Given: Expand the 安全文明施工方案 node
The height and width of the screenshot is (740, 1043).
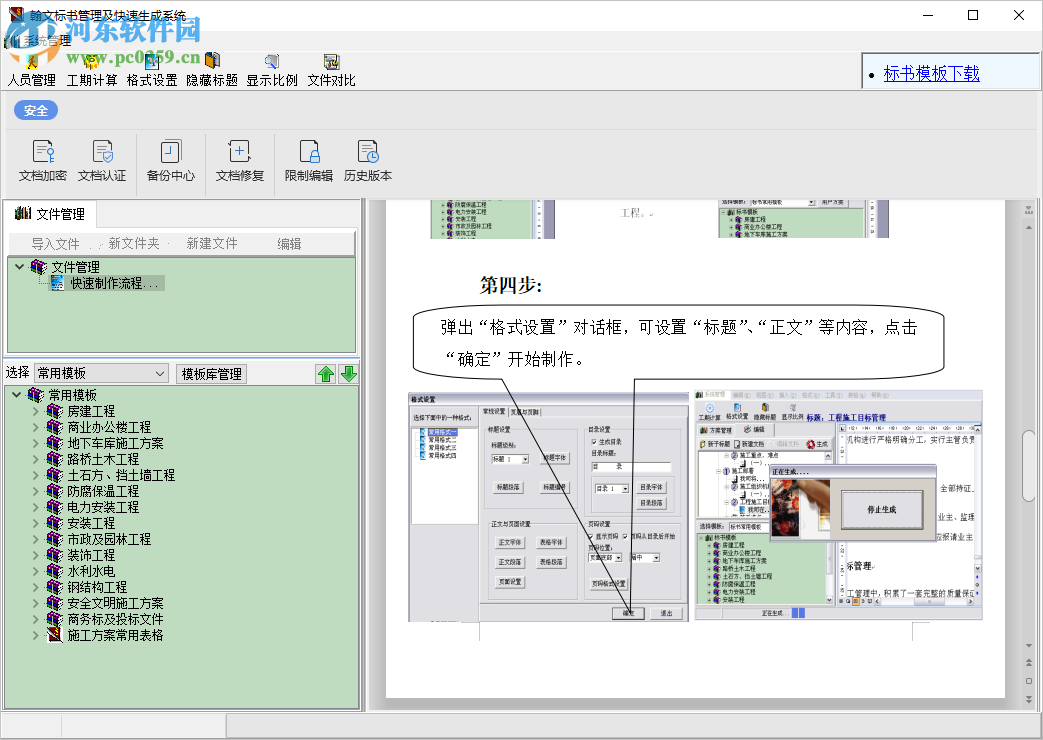Looking at the screenshot, I should [x=36, y=603].
